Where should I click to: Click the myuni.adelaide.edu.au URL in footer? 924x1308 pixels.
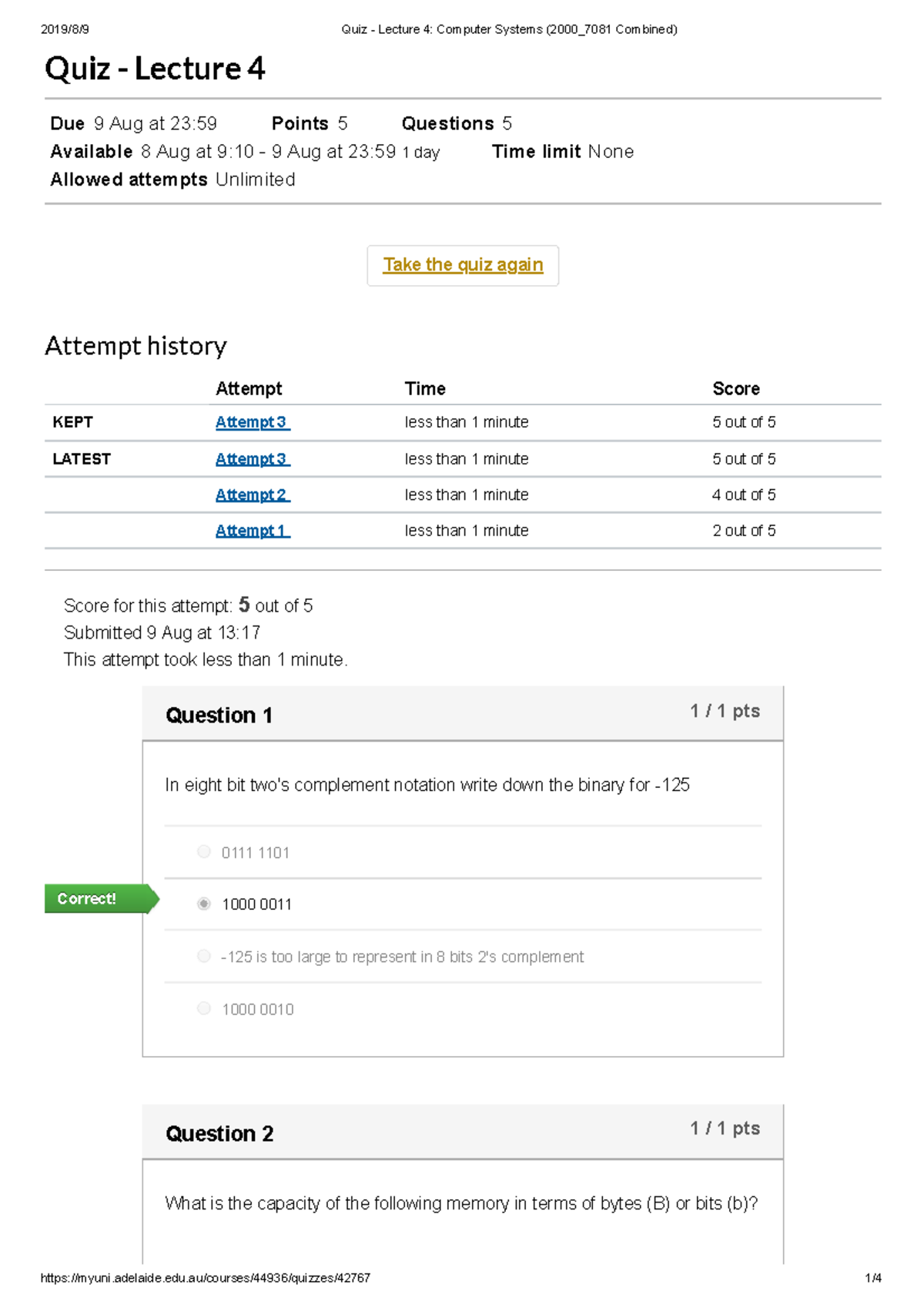[x=205, y=1278]
